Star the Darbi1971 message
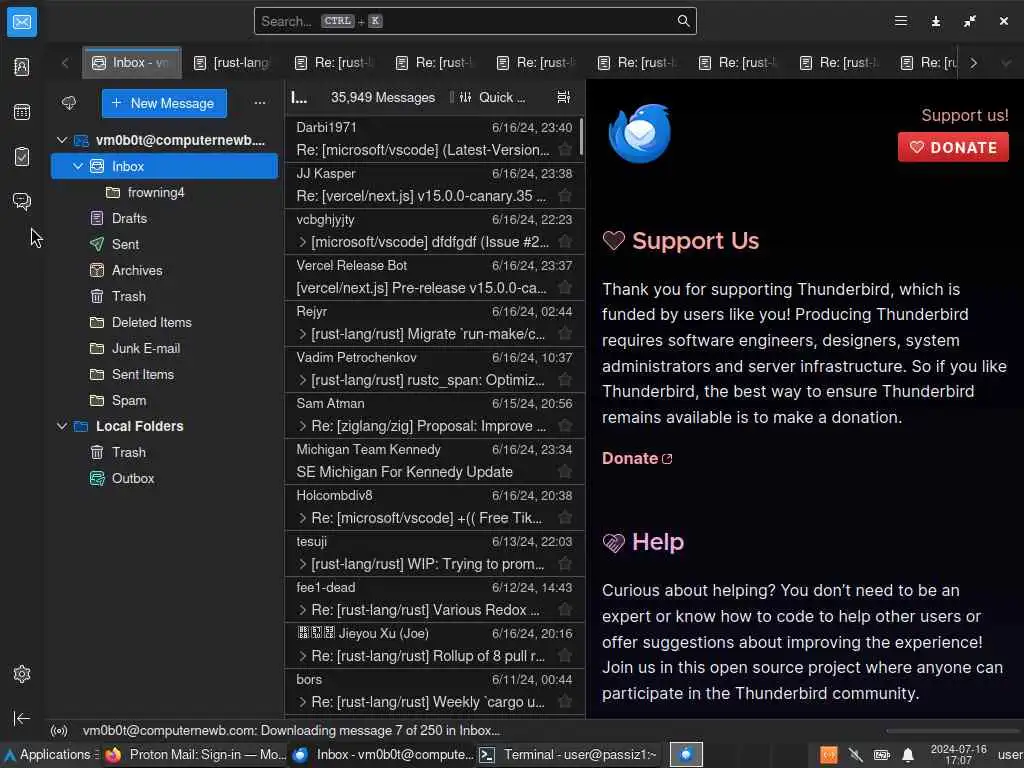The image size is (1024, 768). (x=565, y=150)
